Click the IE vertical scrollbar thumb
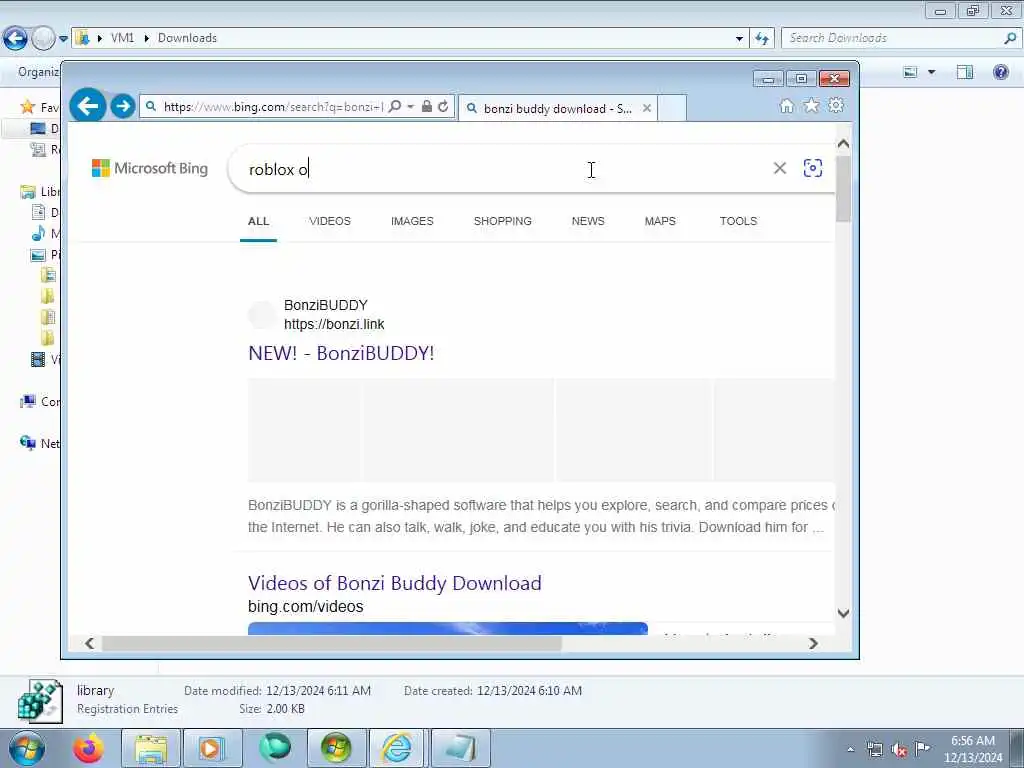Screen dimensions: 1024x768 pyautogui.click(x=843, y=189)
